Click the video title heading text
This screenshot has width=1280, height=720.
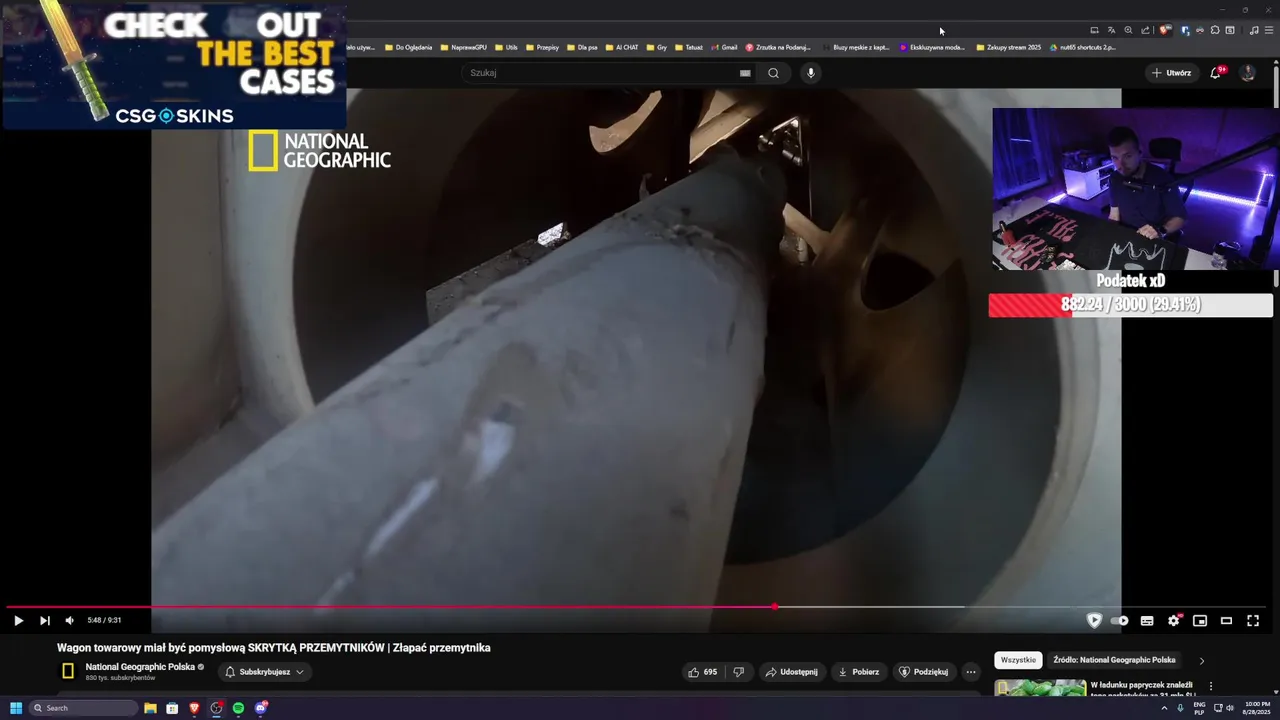[x=273, y=648]
